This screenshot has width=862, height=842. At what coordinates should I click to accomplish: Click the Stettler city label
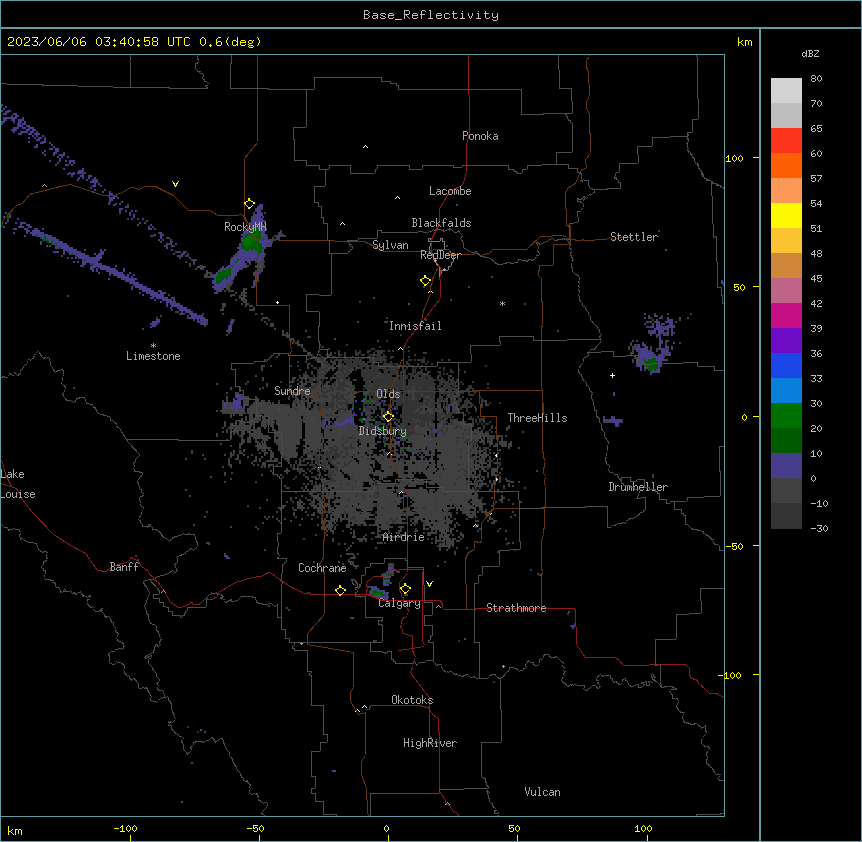click(x=634, y=237)
